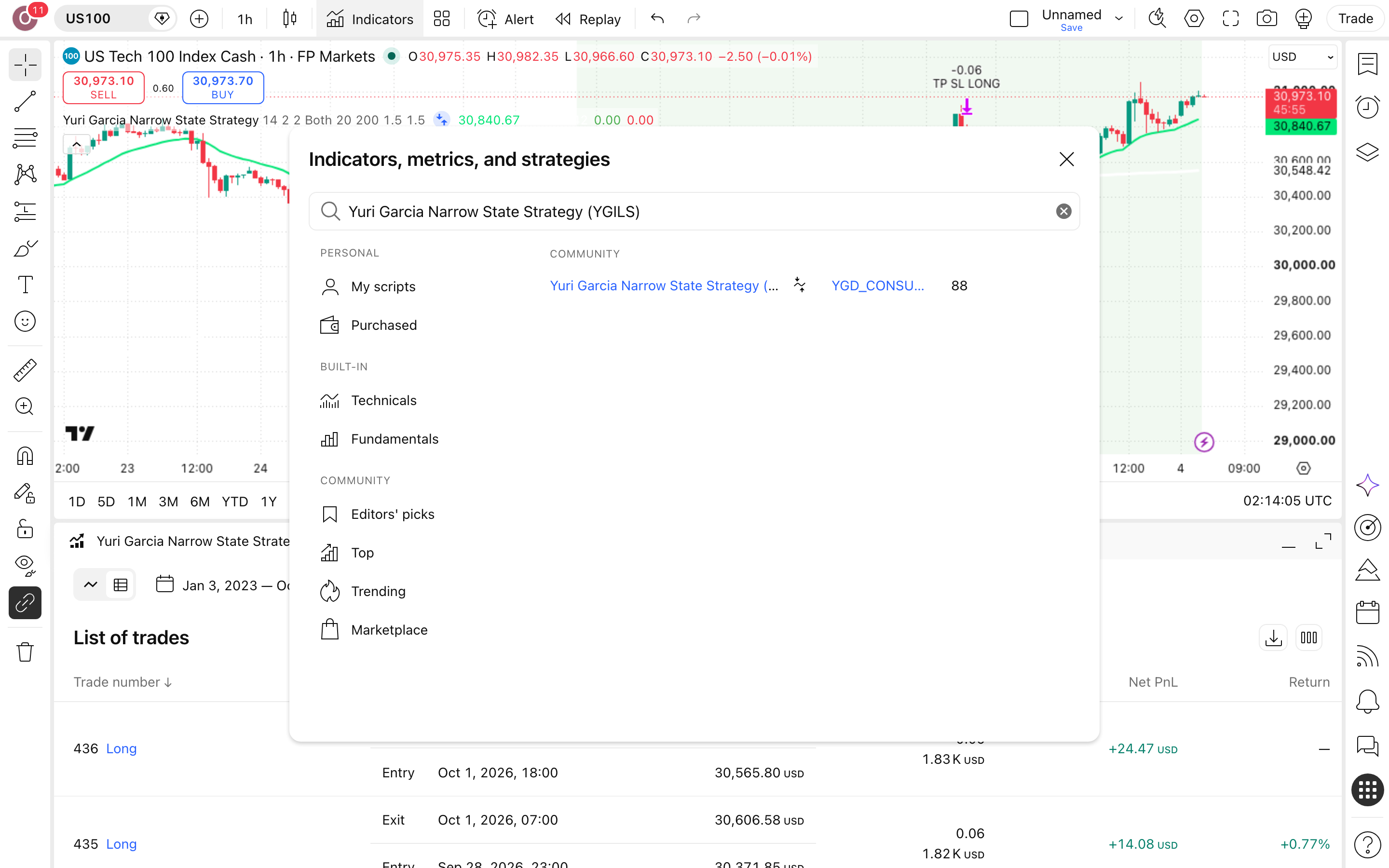1389x868 pixels.
Task: Select My scripts category
Action: (368, 286)
